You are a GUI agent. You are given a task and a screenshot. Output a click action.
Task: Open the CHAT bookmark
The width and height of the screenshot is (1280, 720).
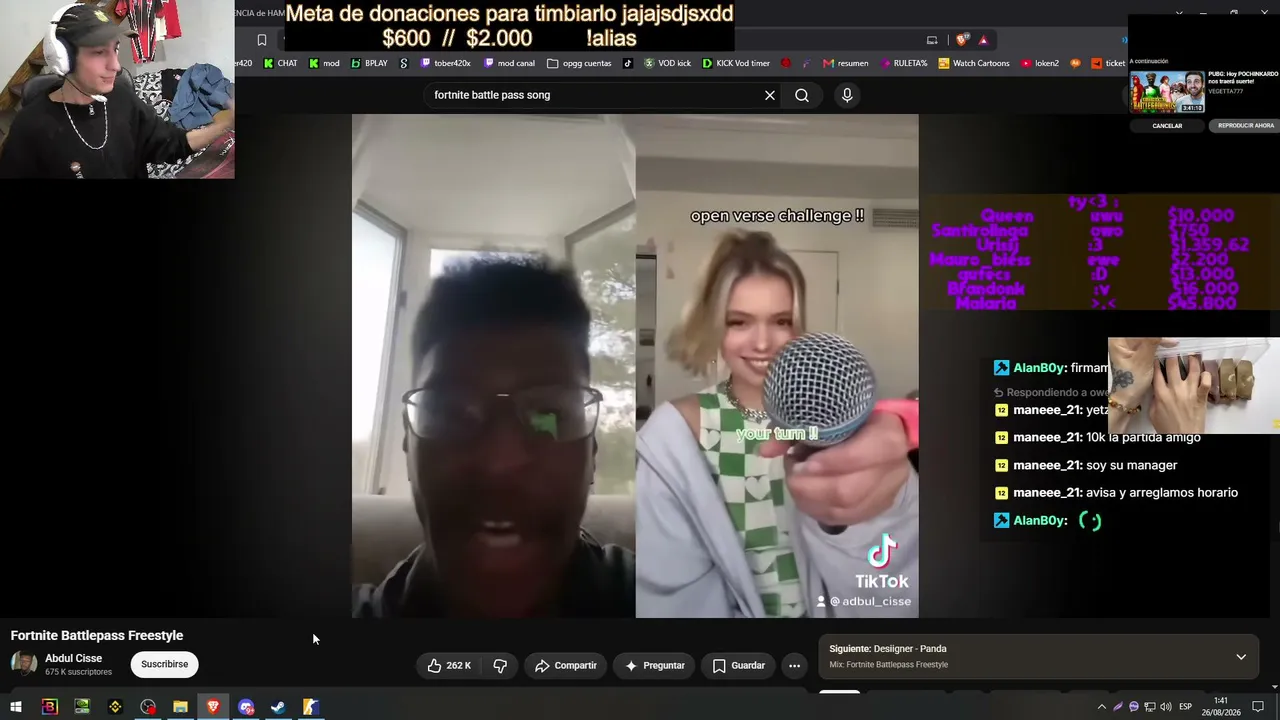click(x=280, y=63)
